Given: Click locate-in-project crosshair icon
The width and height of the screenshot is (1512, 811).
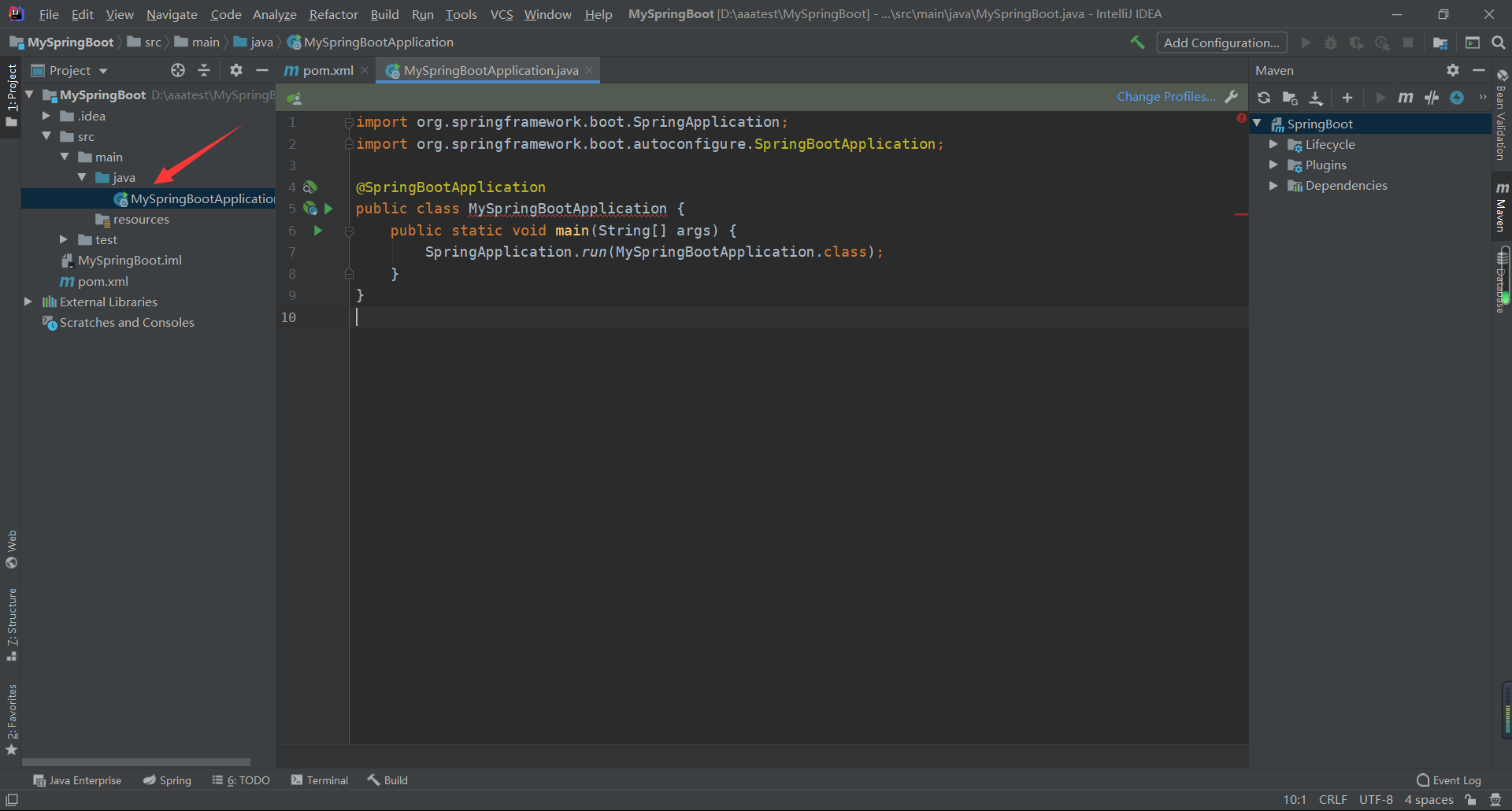Looking at the screenshot, I should pos(178,70).
